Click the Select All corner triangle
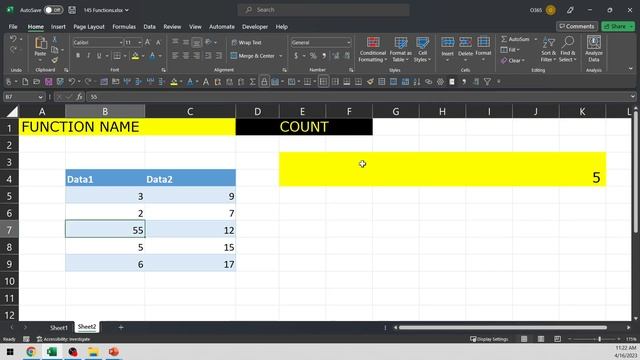This screenshot has width=640, height=360. pyautogui.click(x=12, y=111)
